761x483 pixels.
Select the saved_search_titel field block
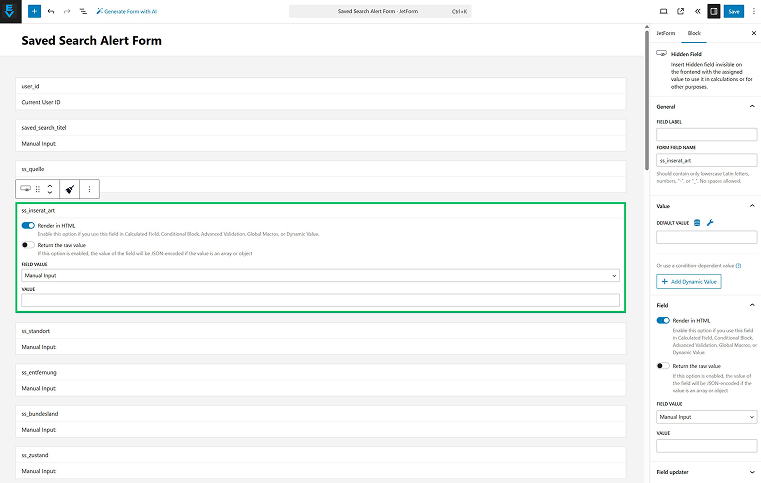pyautogui.click(x=320, y=135)
